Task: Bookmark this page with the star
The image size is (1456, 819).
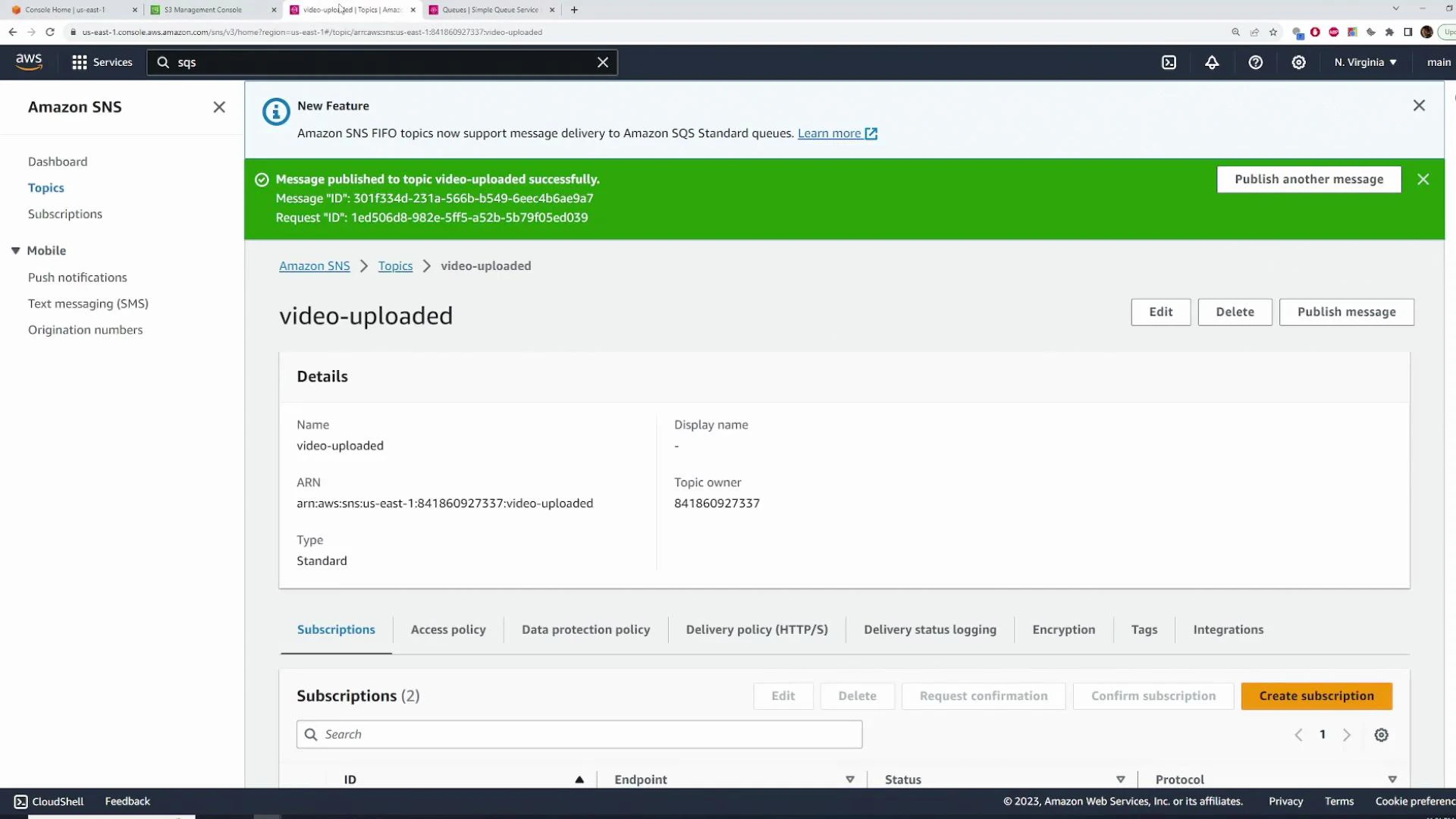Action: tap(1272, 32)
